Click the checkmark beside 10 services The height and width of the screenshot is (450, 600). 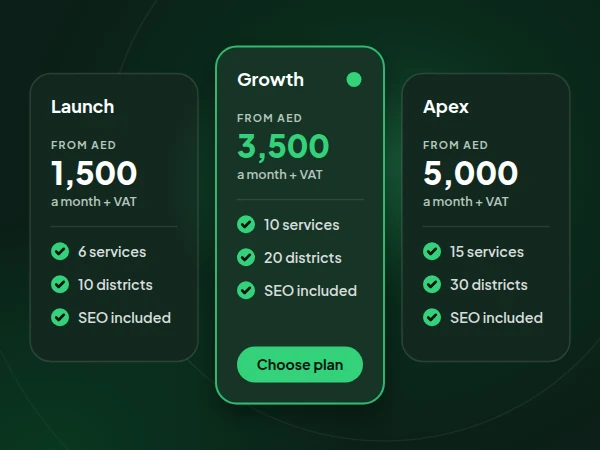[x=246, y=225]
